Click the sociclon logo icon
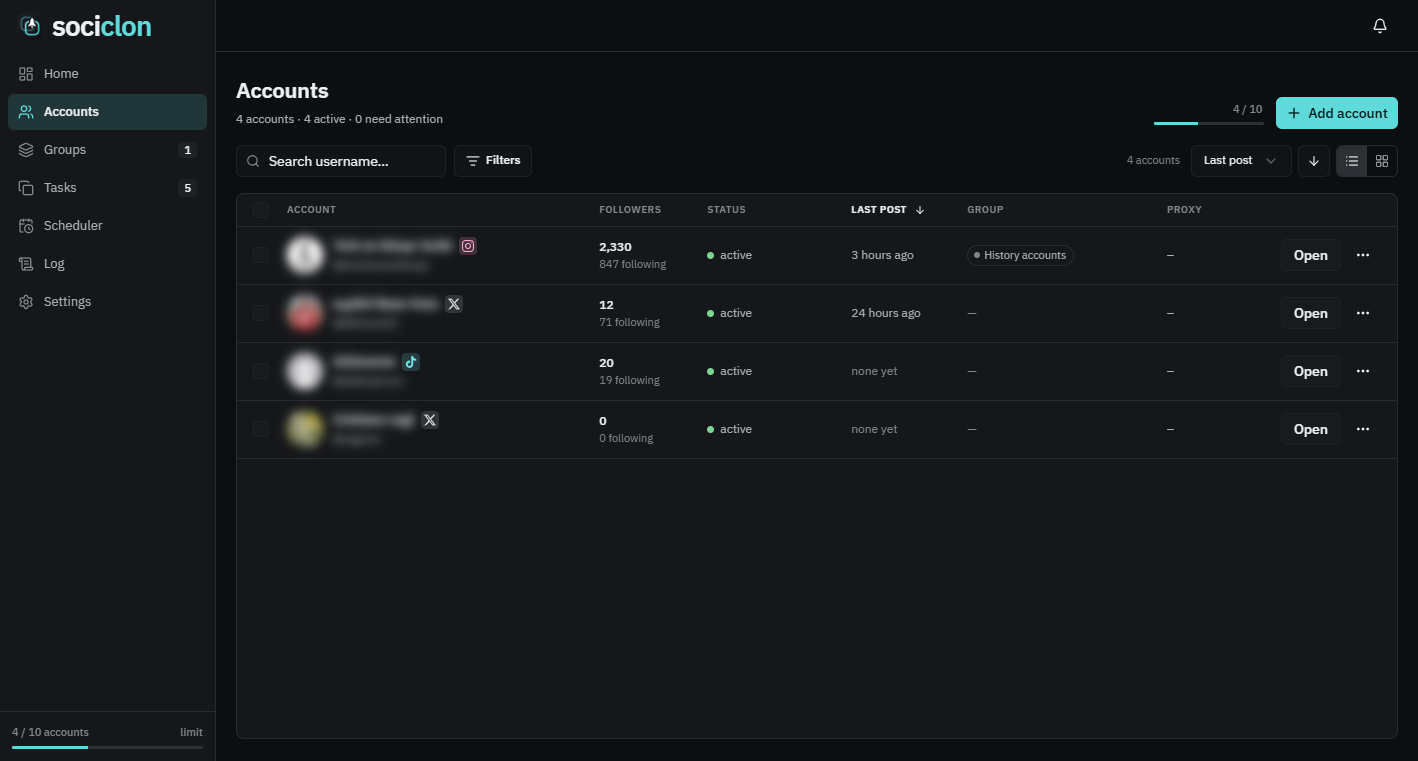Viewport: 1418px width, 761px height. 31,26
